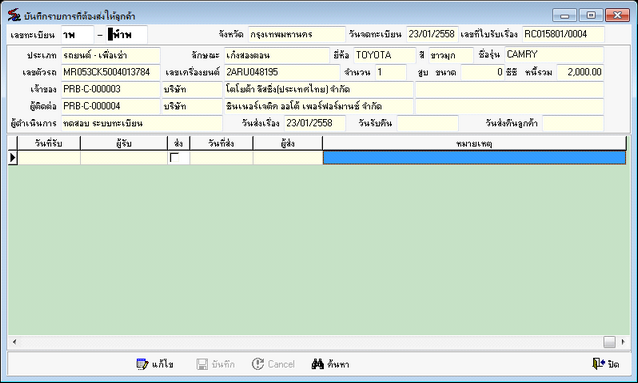Click contact code PRB-C-000004
Screen dimensions: 638x383
tap(111, 107)
